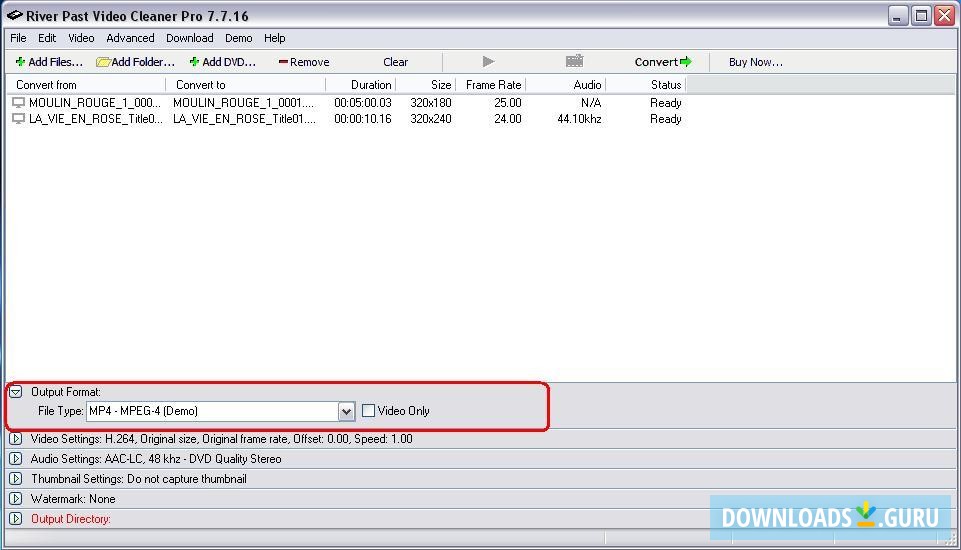Open the Demo menu
The width and height of the screenshot is (961, 550).
point(239,38)
